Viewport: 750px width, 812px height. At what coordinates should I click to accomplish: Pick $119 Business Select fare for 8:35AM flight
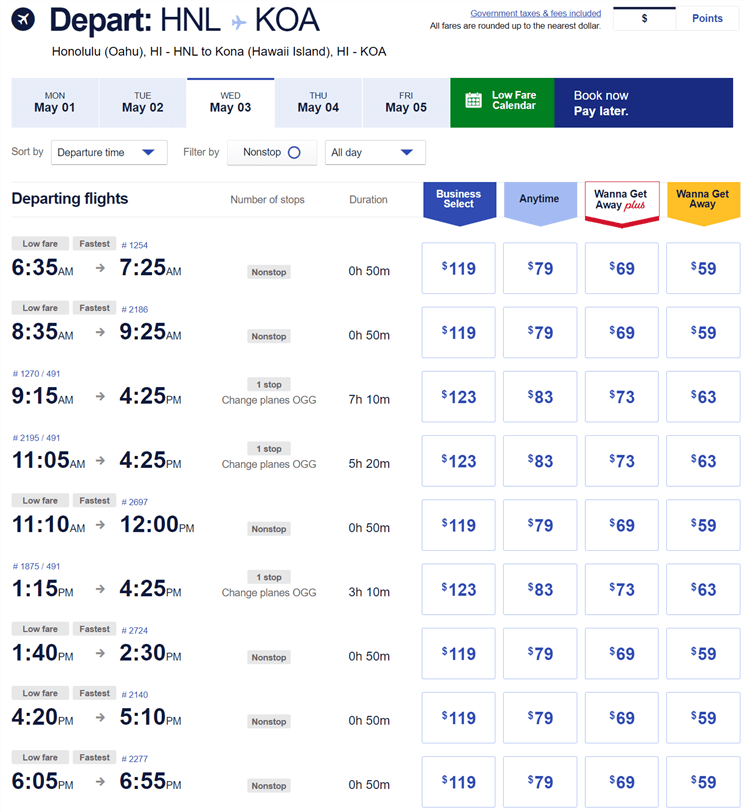point(459,332)
